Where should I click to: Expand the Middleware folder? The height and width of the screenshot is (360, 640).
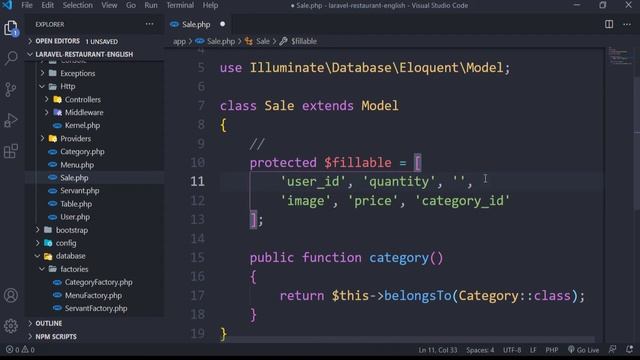[x=84, y=113]
